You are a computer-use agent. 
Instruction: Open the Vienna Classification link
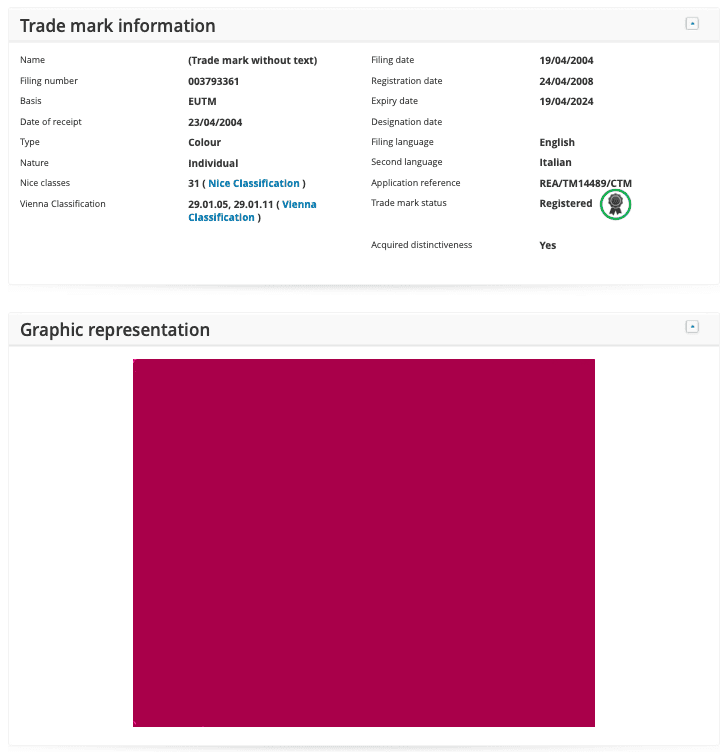tap(252, 211)
